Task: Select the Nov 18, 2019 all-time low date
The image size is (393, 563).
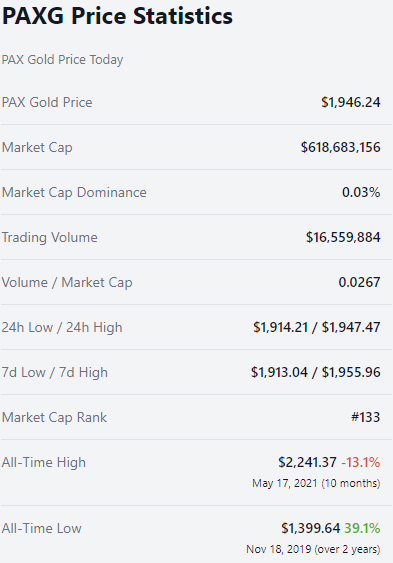Action: click(x=279, y=549)
